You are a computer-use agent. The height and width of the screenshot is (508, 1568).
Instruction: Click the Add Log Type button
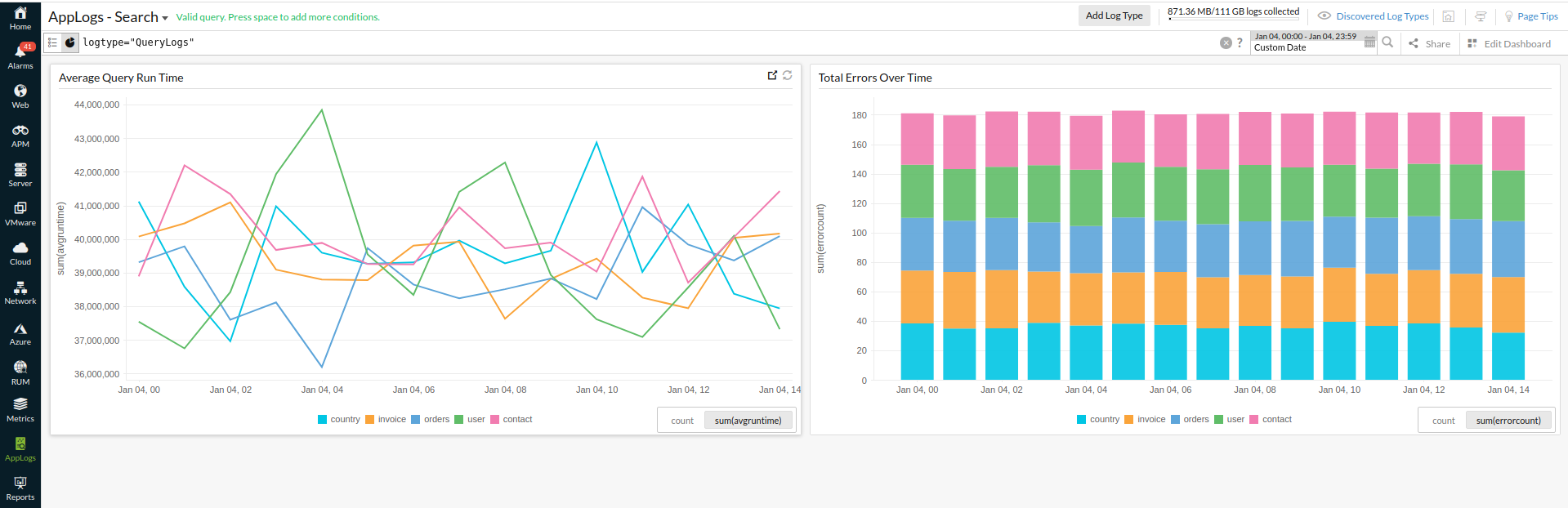[x=1114, y=16]
